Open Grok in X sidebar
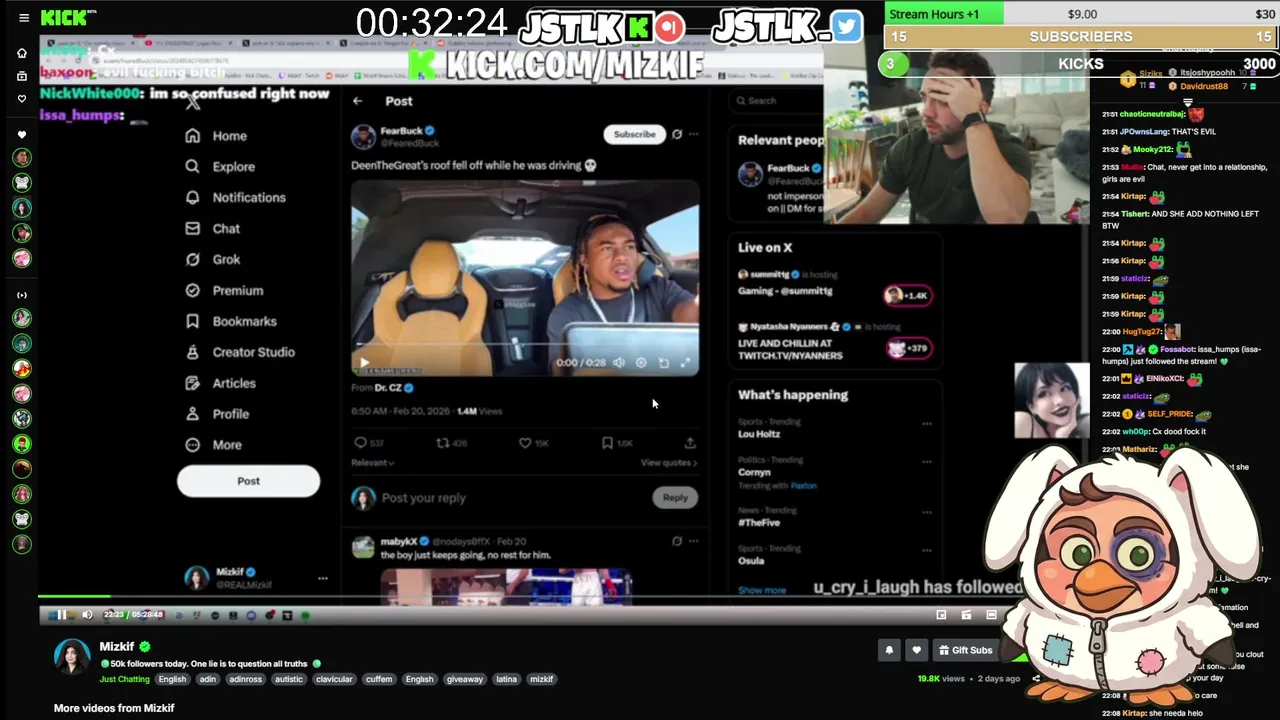1280x720 pixels. click(212, 260)
